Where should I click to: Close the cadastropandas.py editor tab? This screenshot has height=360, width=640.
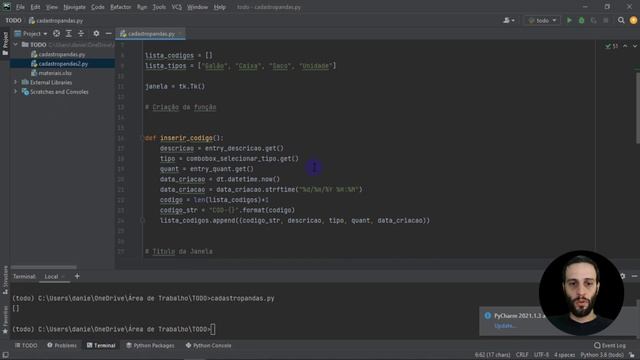180,34
